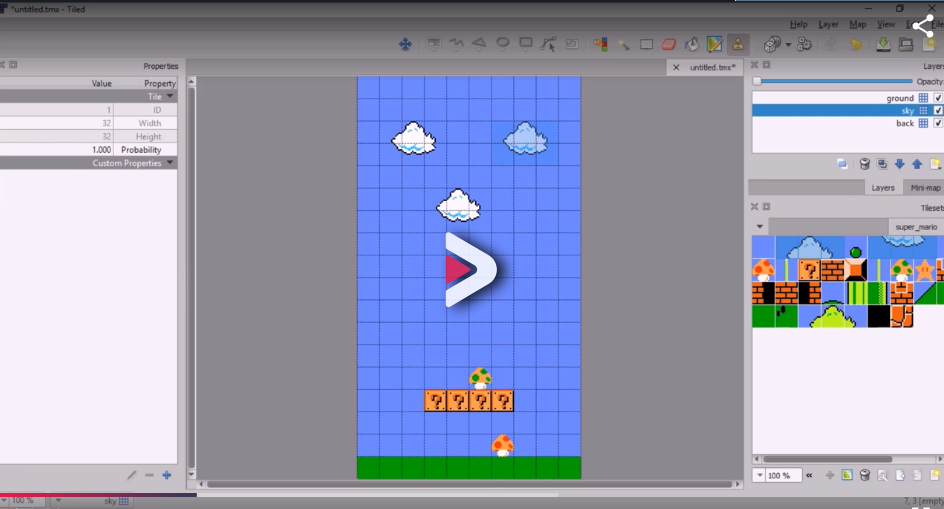This screenshot has width=944, height=509.
Task: Move selected layer down with blue arrow
Action: coord(899,164)
